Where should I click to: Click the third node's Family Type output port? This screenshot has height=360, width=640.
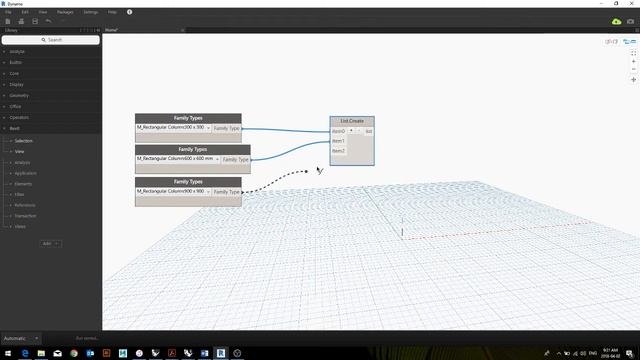pyautogui.click(x=227, y=192)
